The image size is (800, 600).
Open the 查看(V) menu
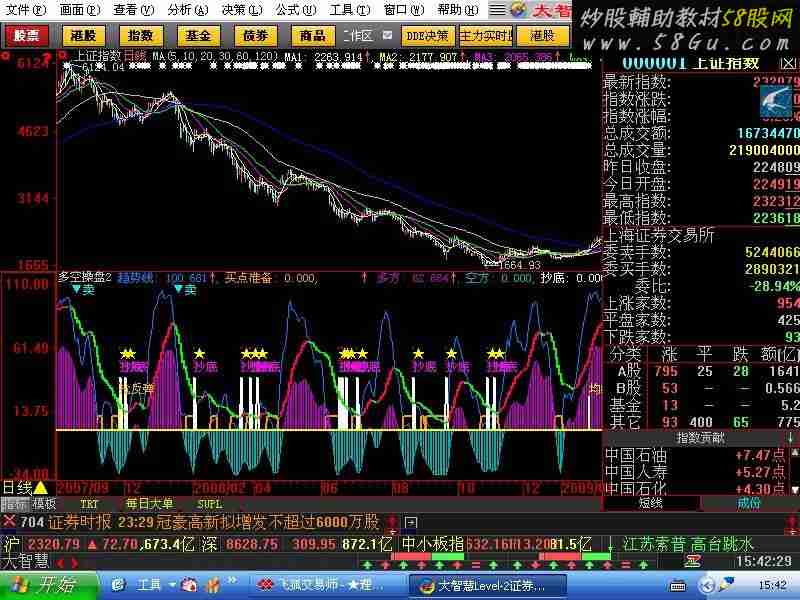pyautogui.click(x=133, y=10)
